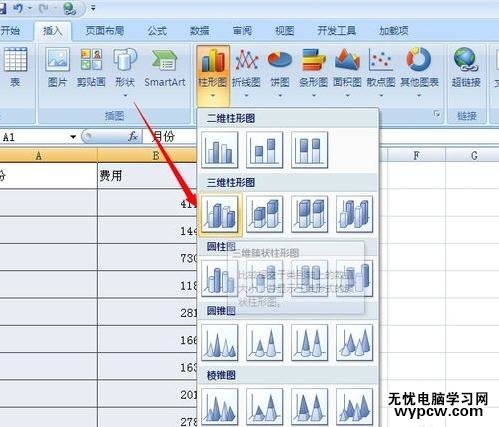
Task: Insert a 图片 picture
Action: tap(57, 68)
